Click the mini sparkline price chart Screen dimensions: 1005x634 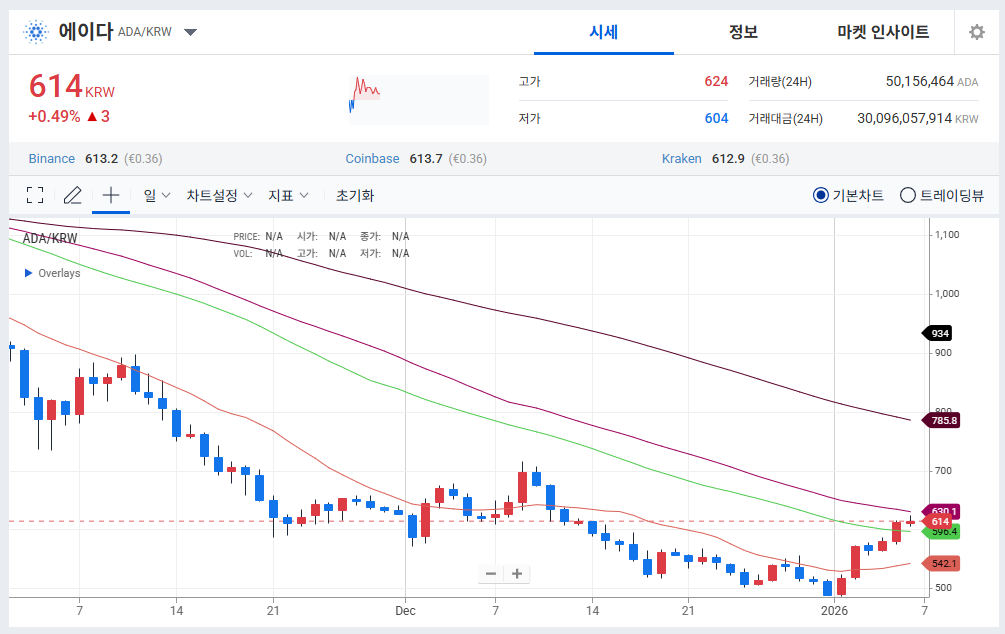pyautogui.click(x=416, y=99)
